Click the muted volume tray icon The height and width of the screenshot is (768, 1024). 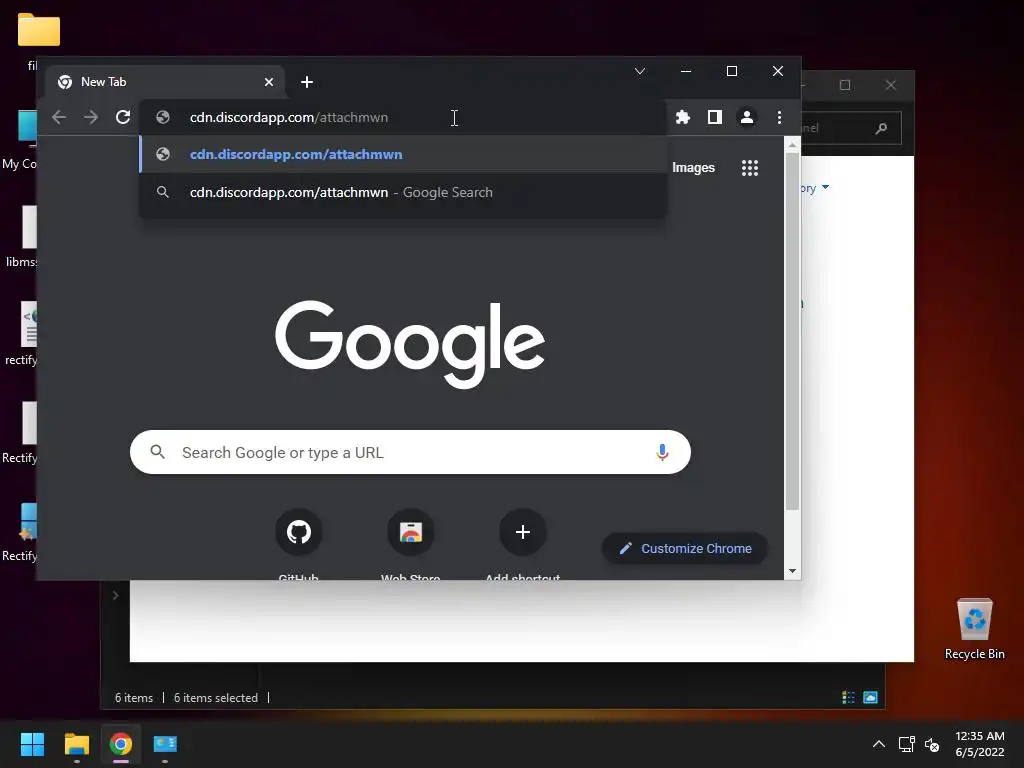click(932, 744)
